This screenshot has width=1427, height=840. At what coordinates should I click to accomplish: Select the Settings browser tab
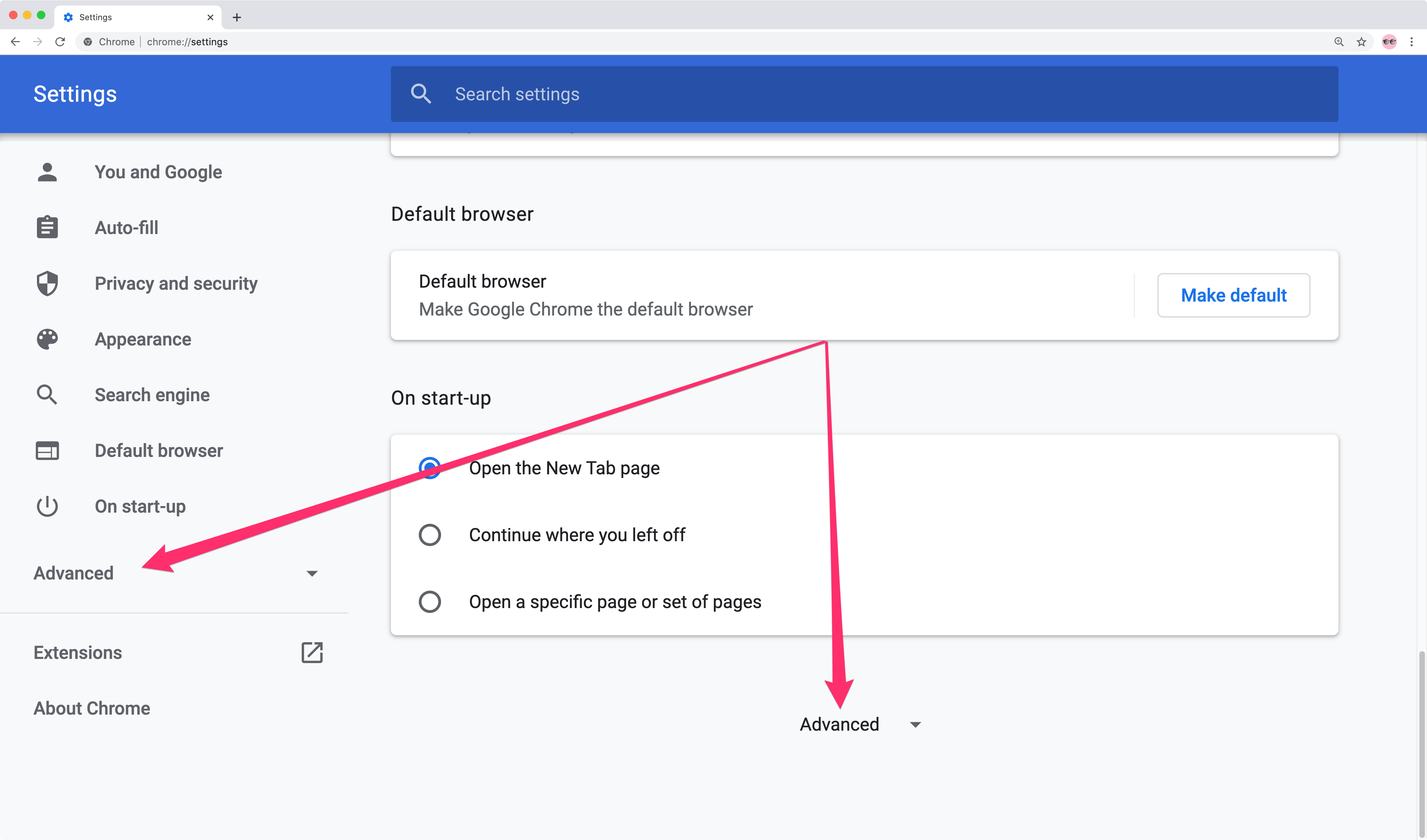point(138,17)
